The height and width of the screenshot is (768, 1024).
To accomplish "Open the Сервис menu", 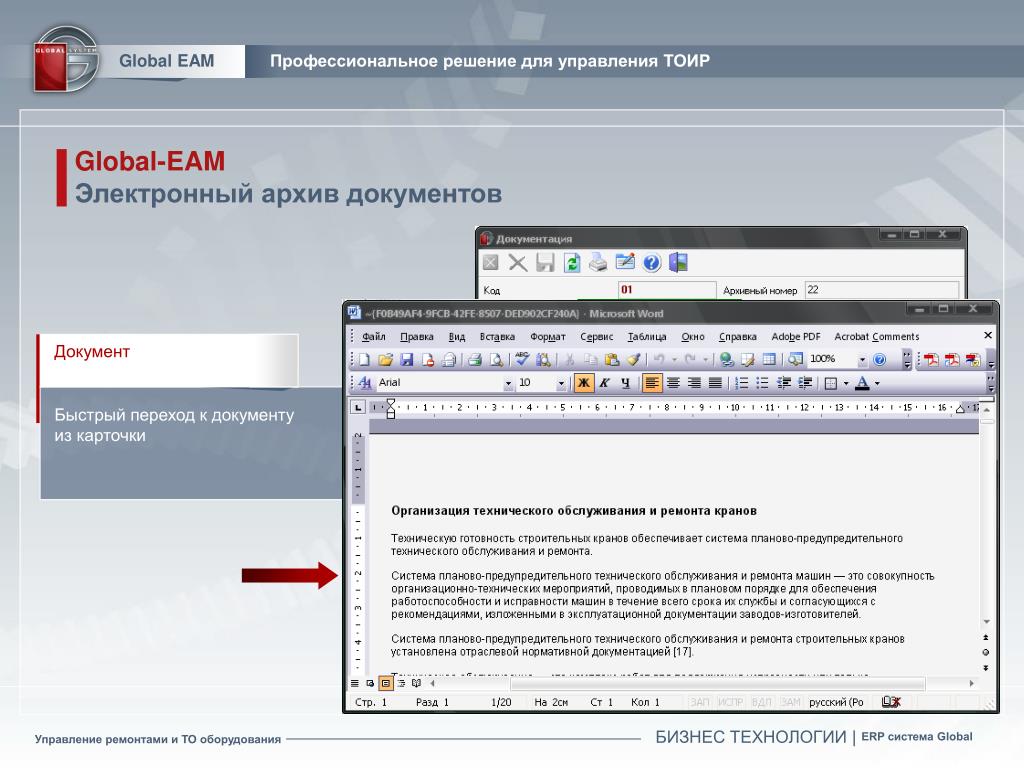I will click(596, 336).
